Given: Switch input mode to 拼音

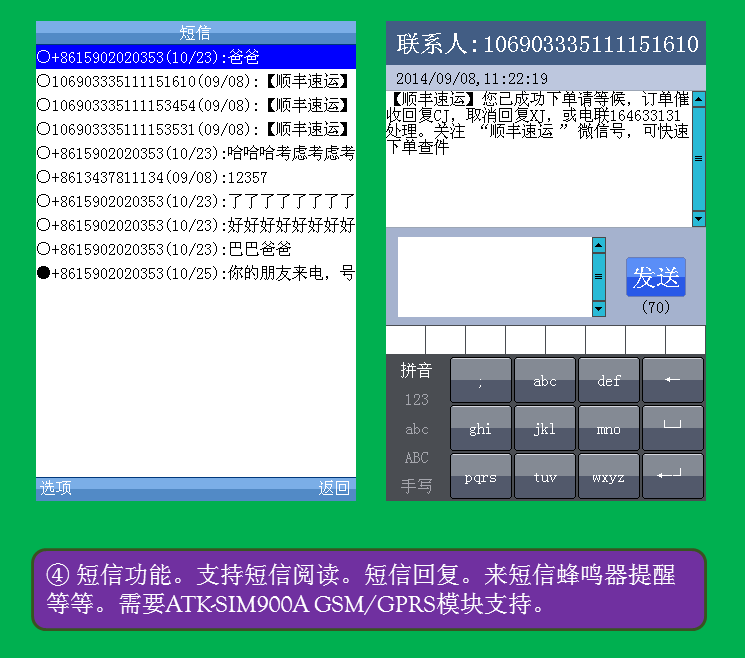Looking at the screenshot, I should pyautogui.click(x=416, y=371).
